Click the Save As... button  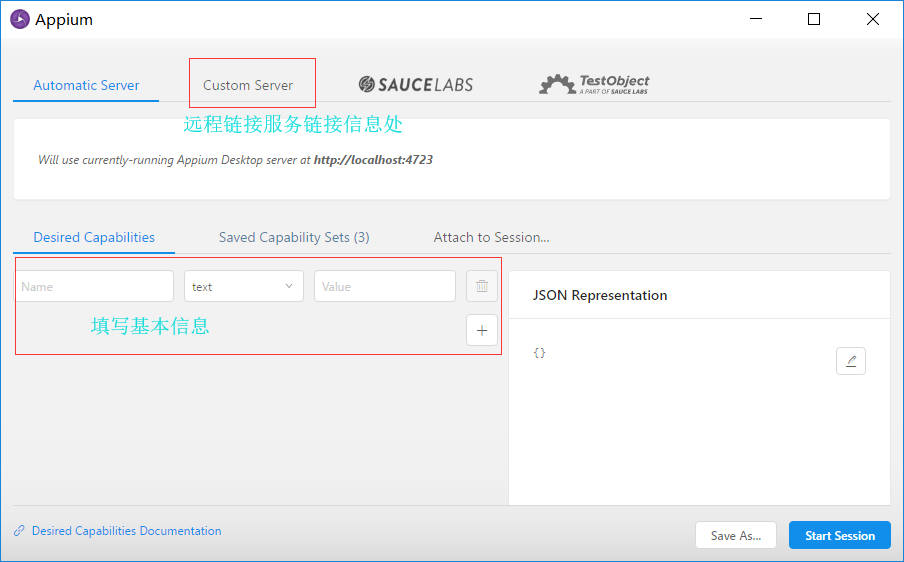point(736,535)
